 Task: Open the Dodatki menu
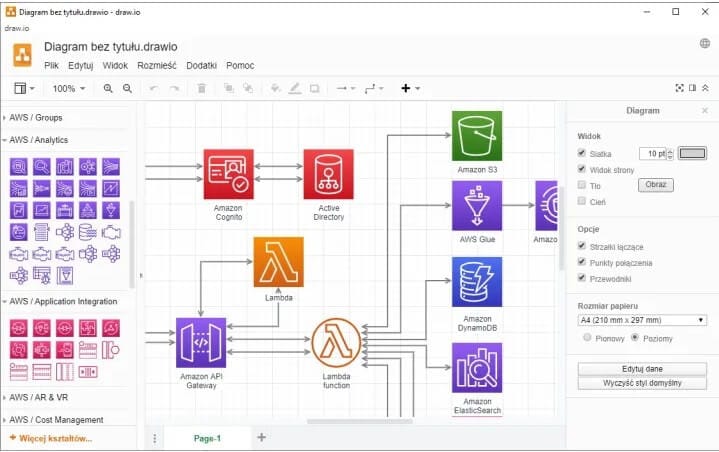tap(201, 66)
